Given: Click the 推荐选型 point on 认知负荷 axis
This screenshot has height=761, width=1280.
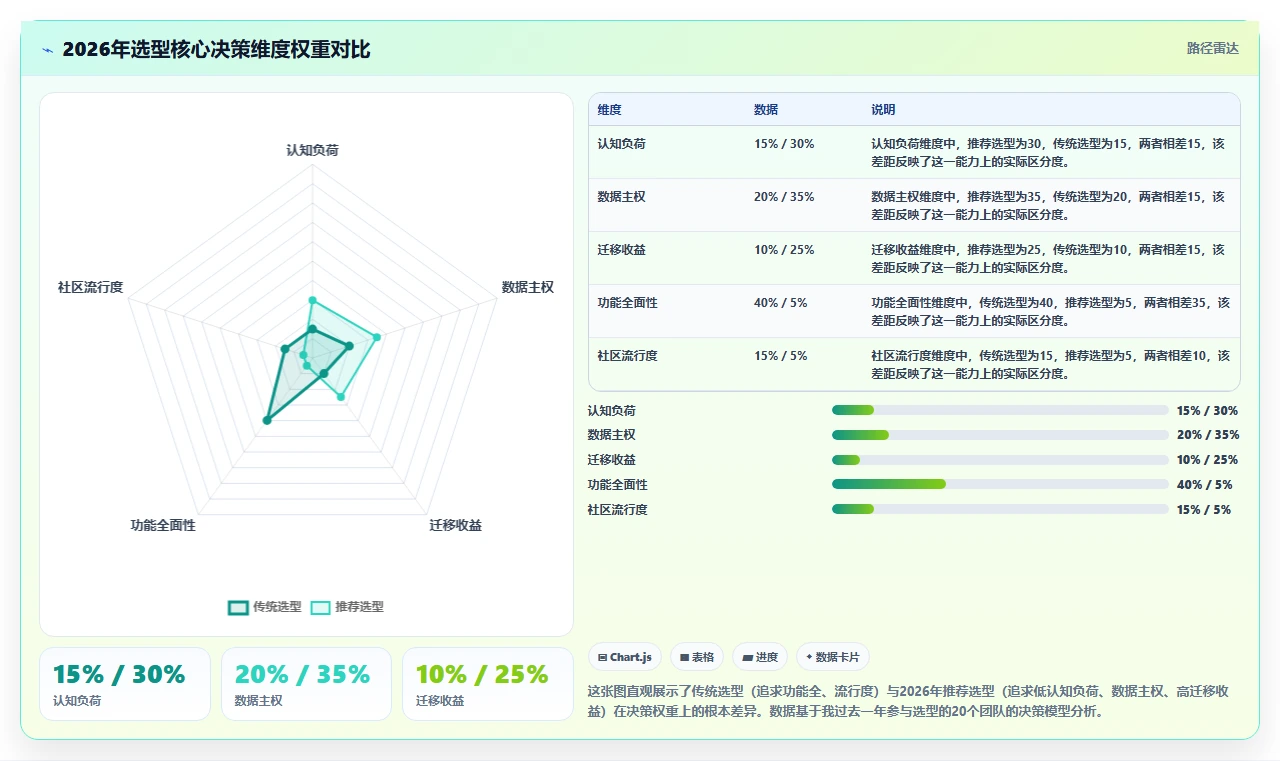Looking at the screenshot, I should click(312, 300).
